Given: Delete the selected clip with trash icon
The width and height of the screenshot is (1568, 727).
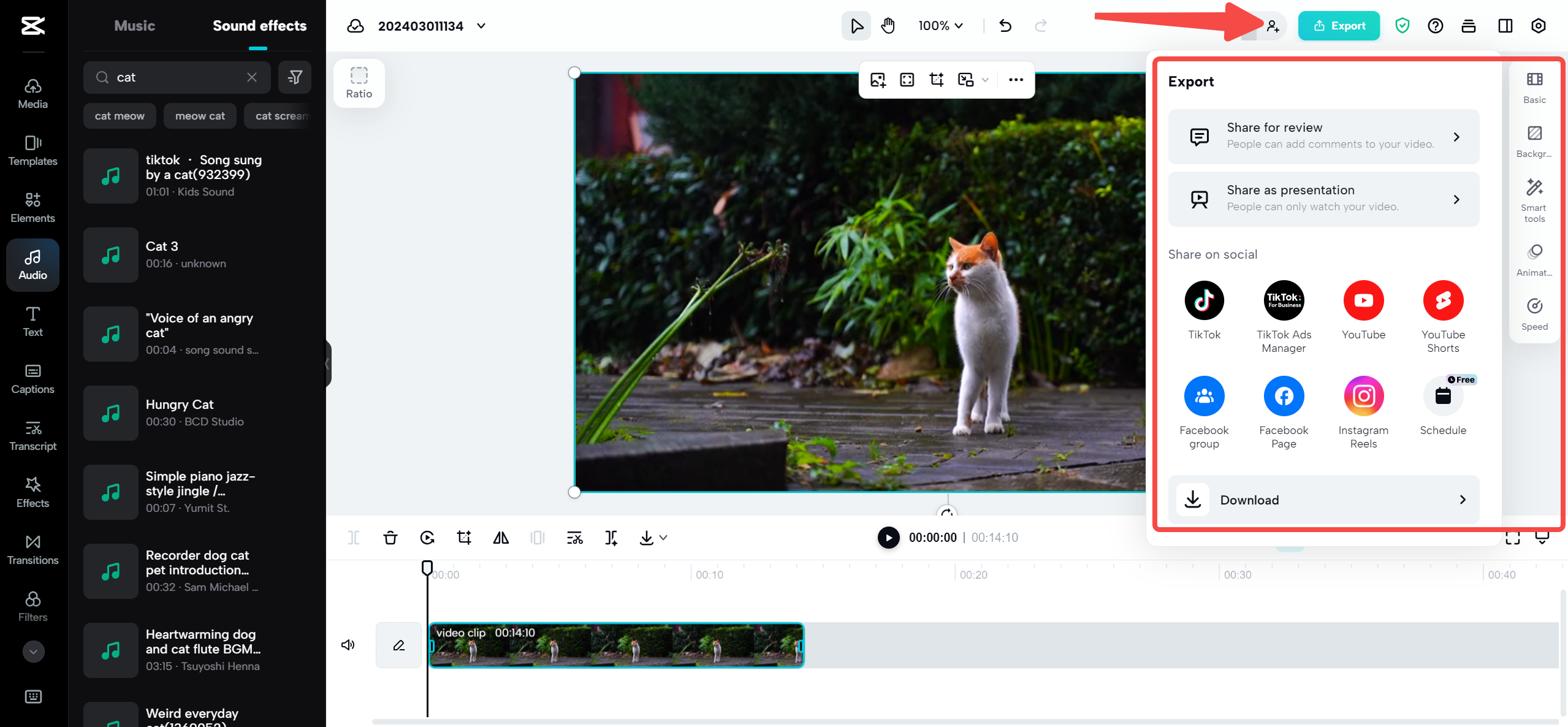Looking at the screenshot, I should [390, 538].
